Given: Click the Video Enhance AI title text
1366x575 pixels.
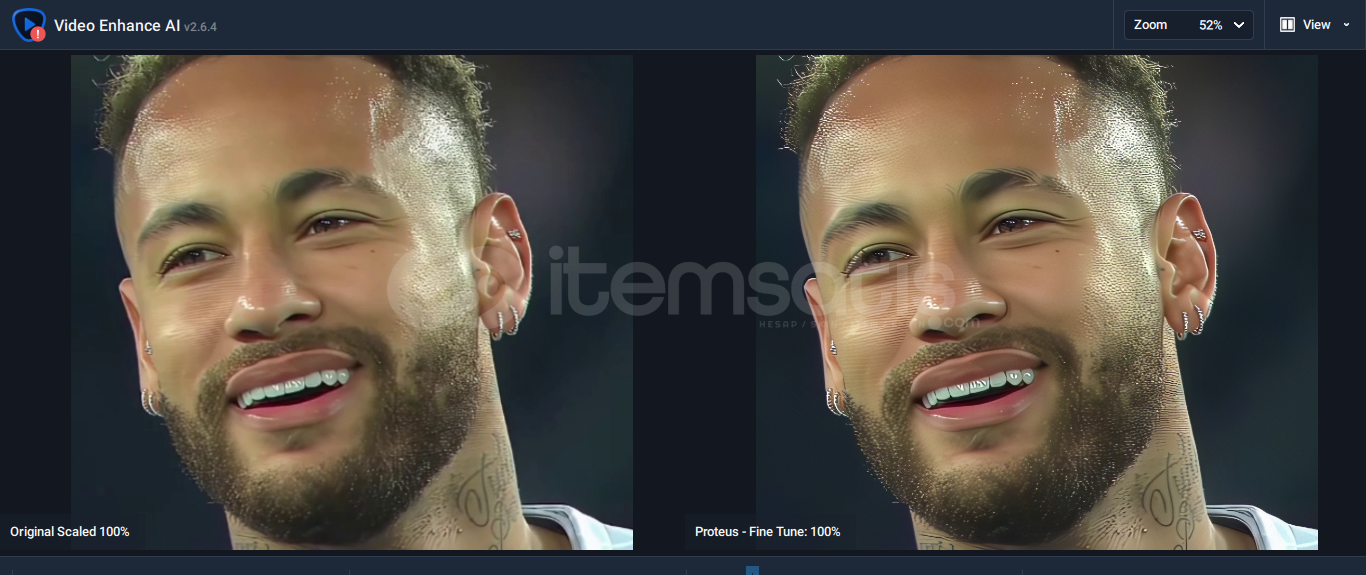Looking at the screenshot, I should [x=117, y=25].
